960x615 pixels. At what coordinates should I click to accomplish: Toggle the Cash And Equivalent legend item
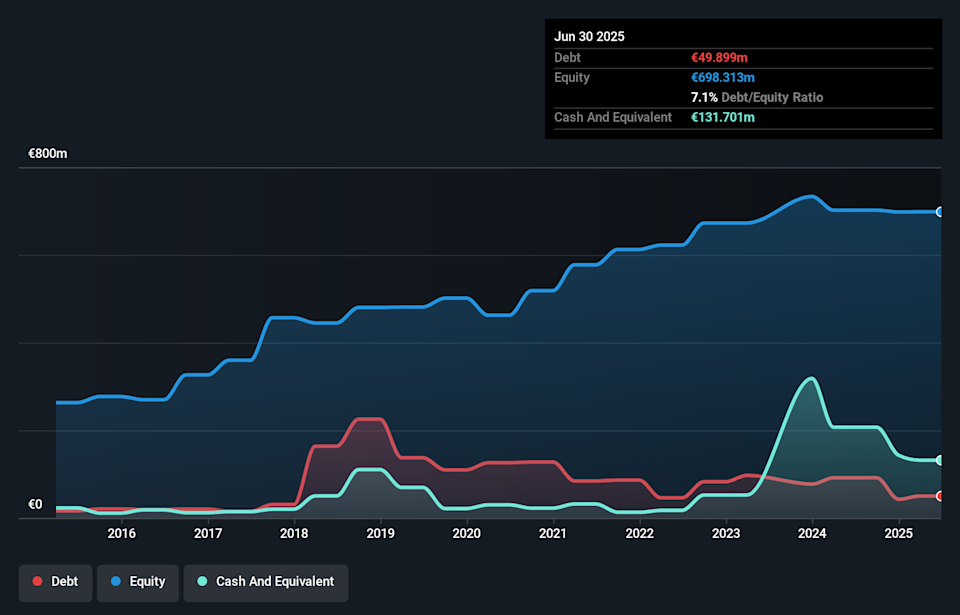(265, 582)
